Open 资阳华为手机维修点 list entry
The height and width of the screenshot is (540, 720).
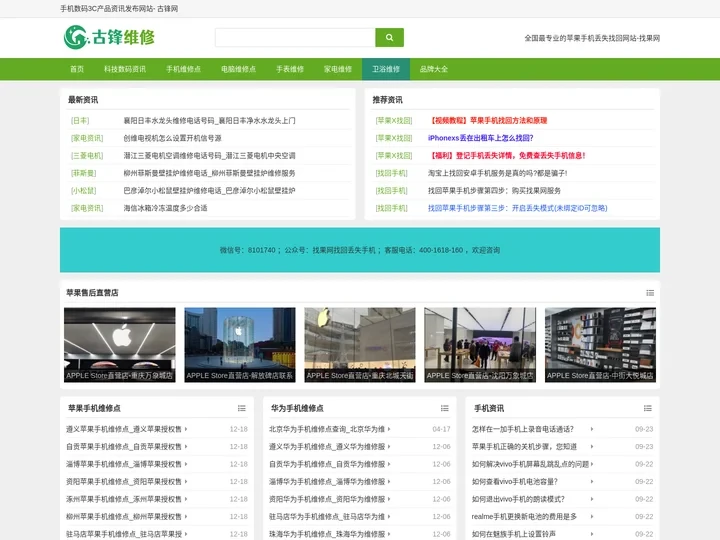[x=327, y=499]
